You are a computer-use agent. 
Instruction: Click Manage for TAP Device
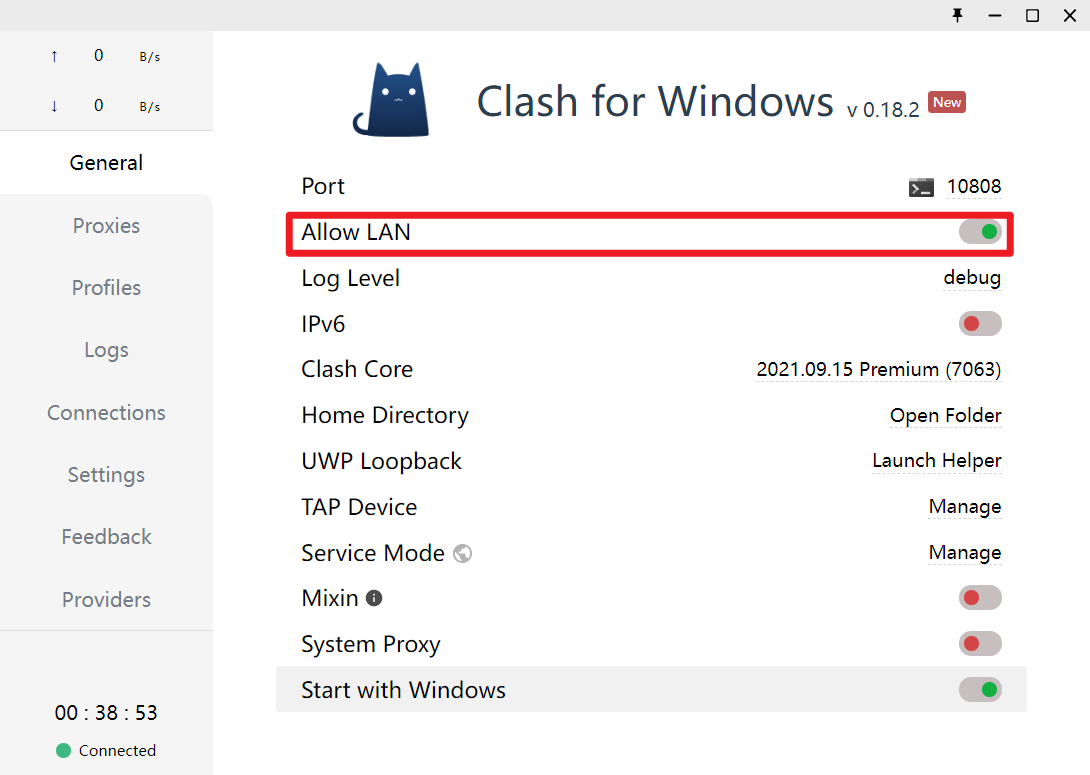pos(965,507)
